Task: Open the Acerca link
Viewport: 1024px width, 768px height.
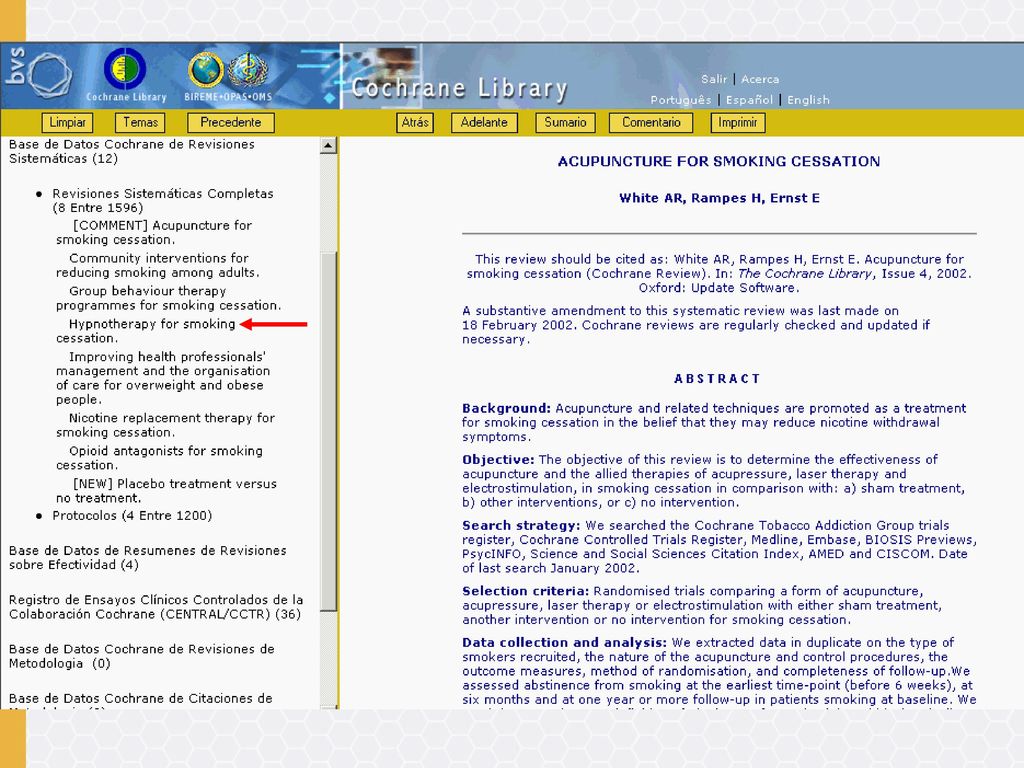Action: click(x=760, y=79)
